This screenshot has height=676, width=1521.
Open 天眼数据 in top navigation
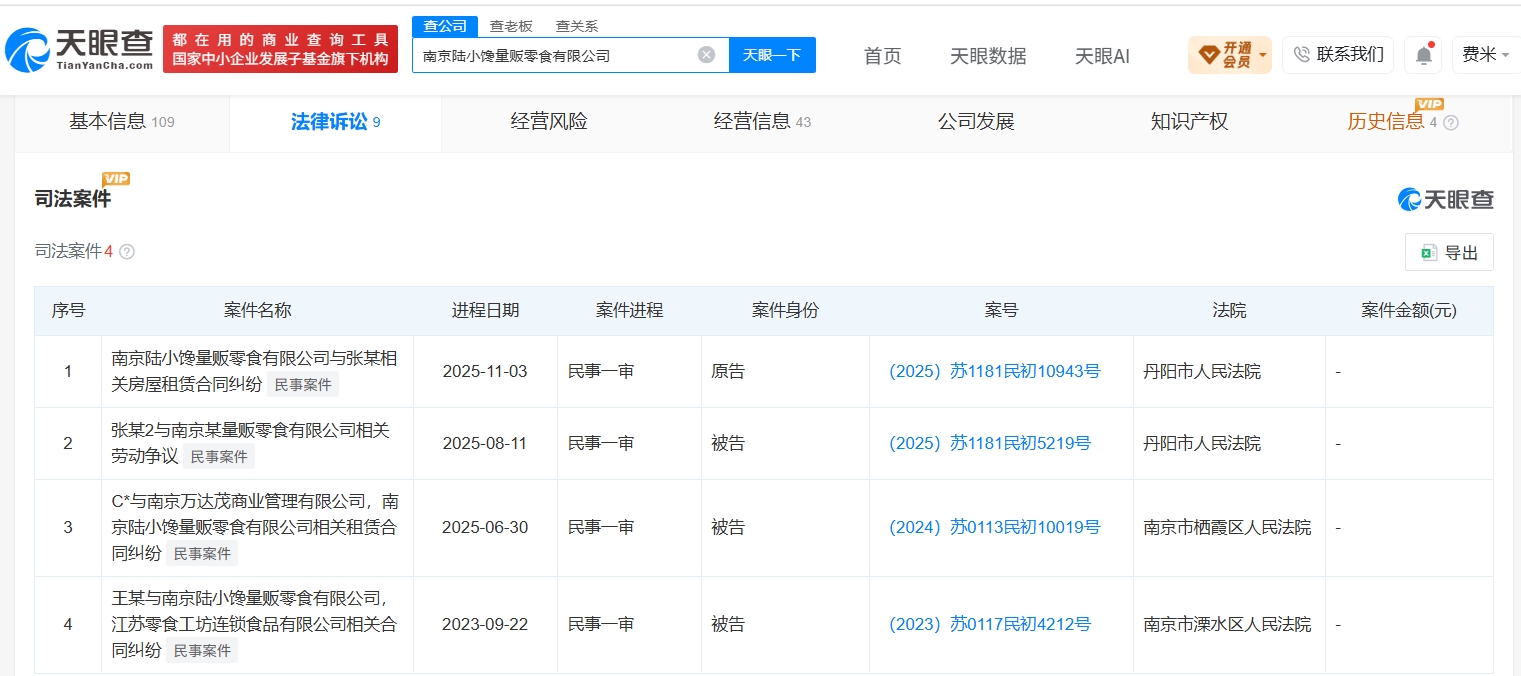click(x=988, y=56)
